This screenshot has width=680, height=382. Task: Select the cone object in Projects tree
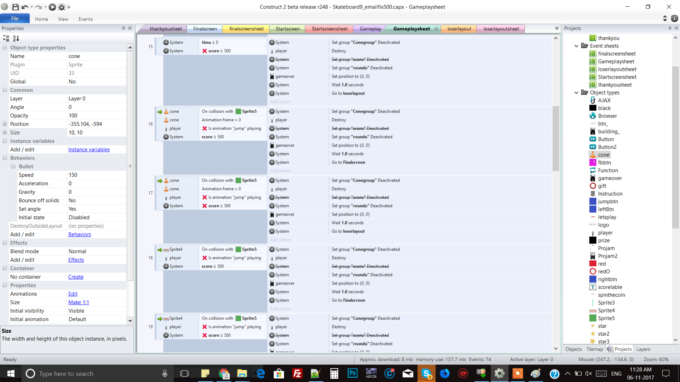tap(603, 155)
